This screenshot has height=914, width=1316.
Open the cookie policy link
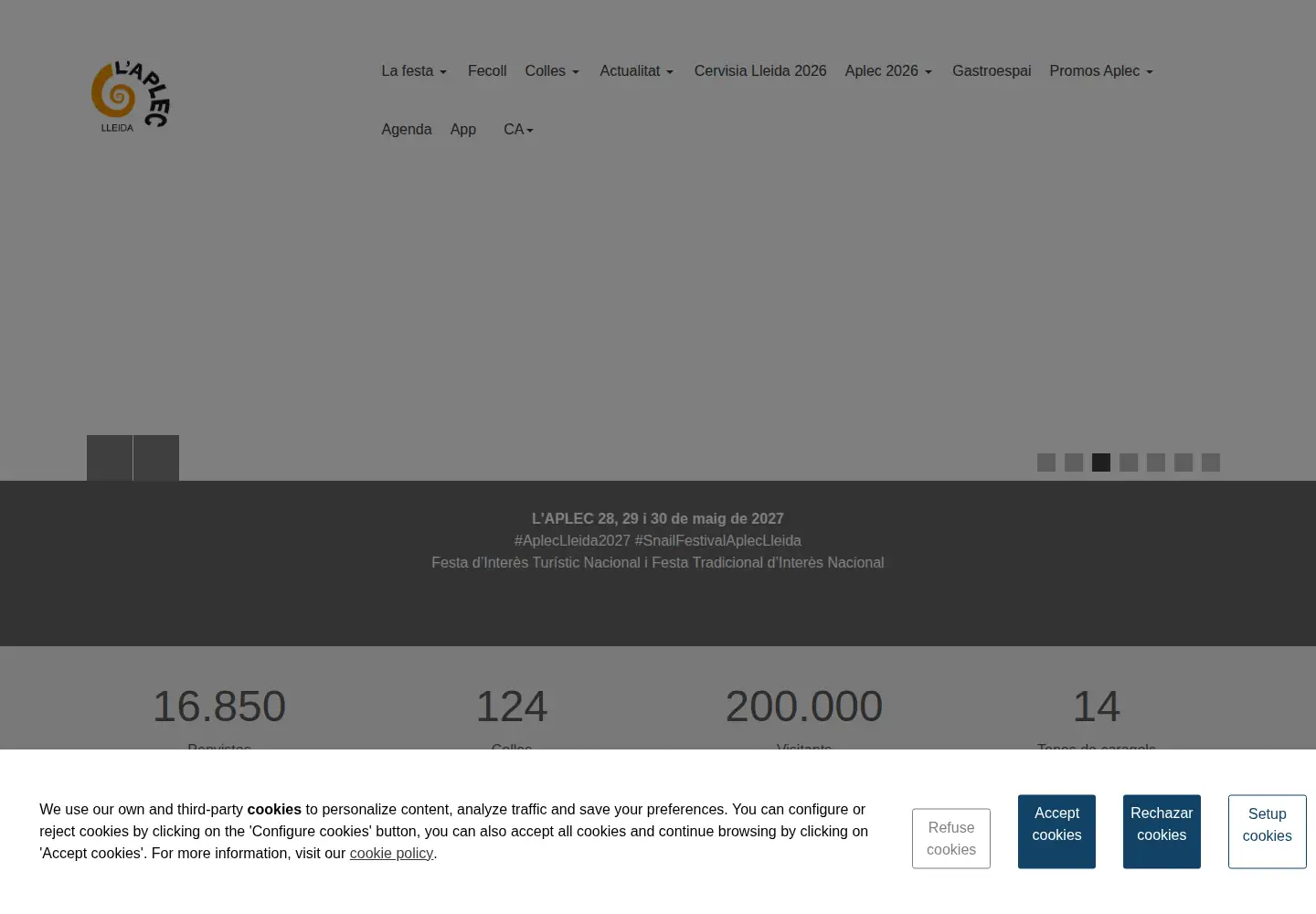[391, 854]
